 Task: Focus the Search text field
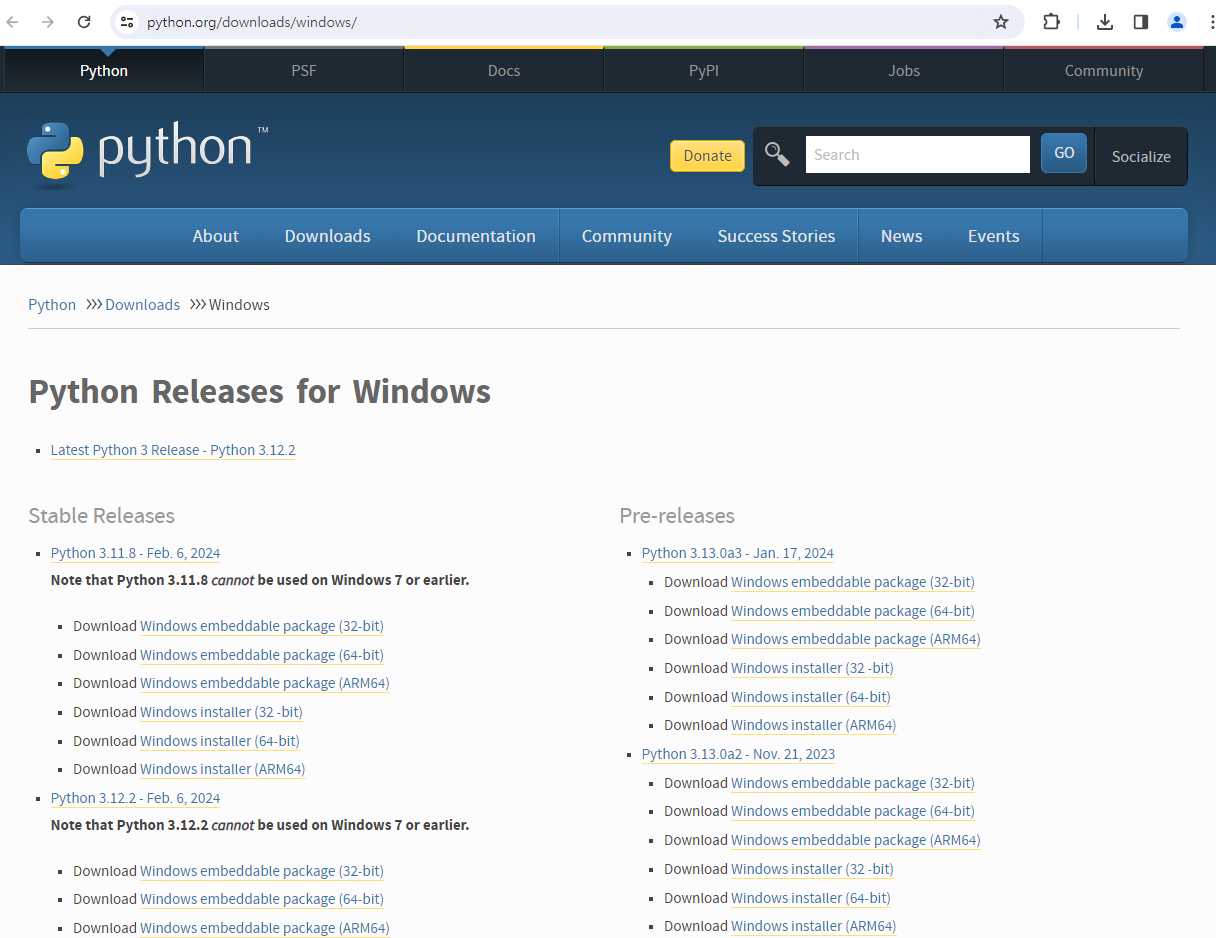pyautogui.click(x=917, y=155)
